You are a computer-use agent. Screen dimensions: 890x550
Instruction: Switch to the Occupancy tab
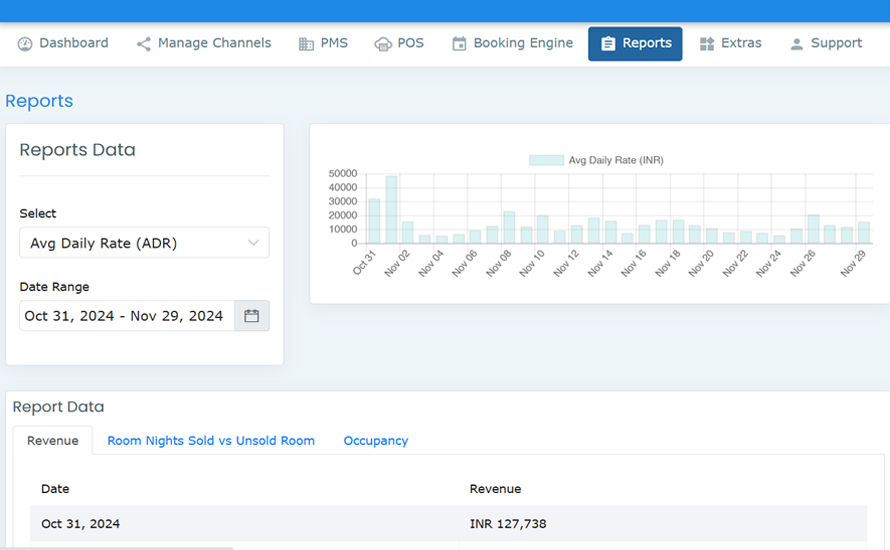point(375,441)
